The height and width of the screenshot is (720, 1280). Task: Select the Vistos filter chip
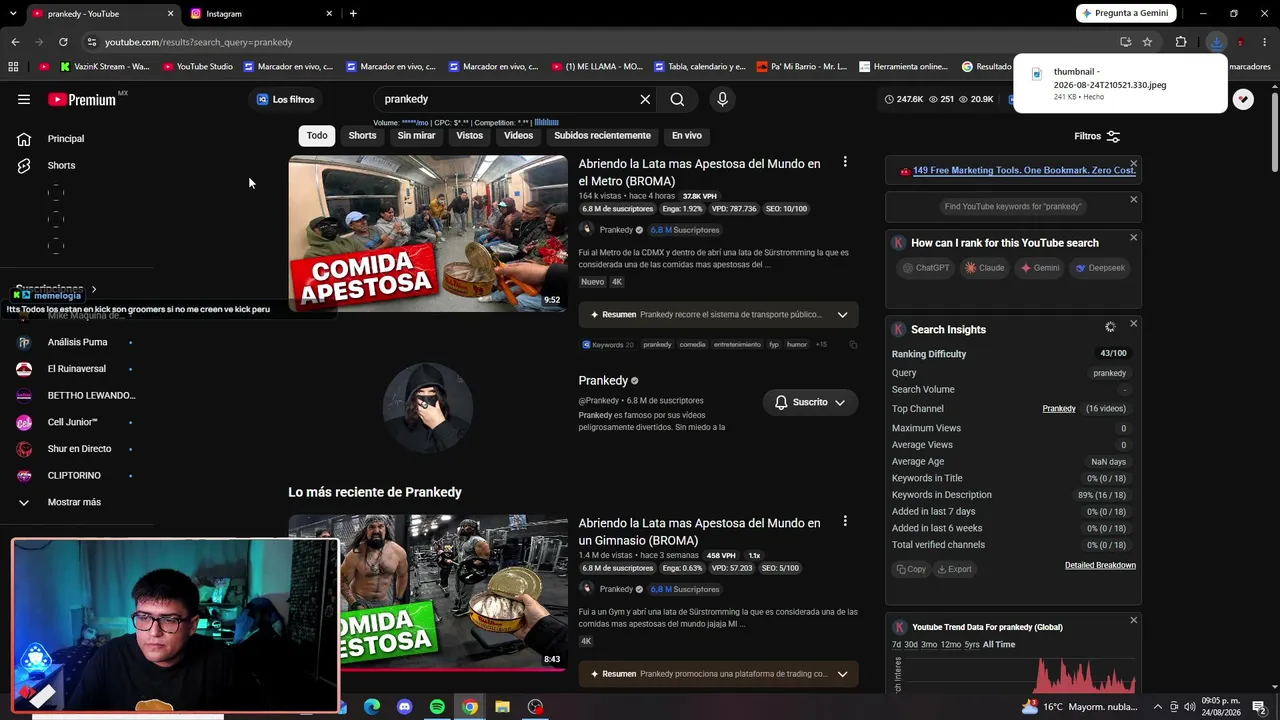[469, 136]
